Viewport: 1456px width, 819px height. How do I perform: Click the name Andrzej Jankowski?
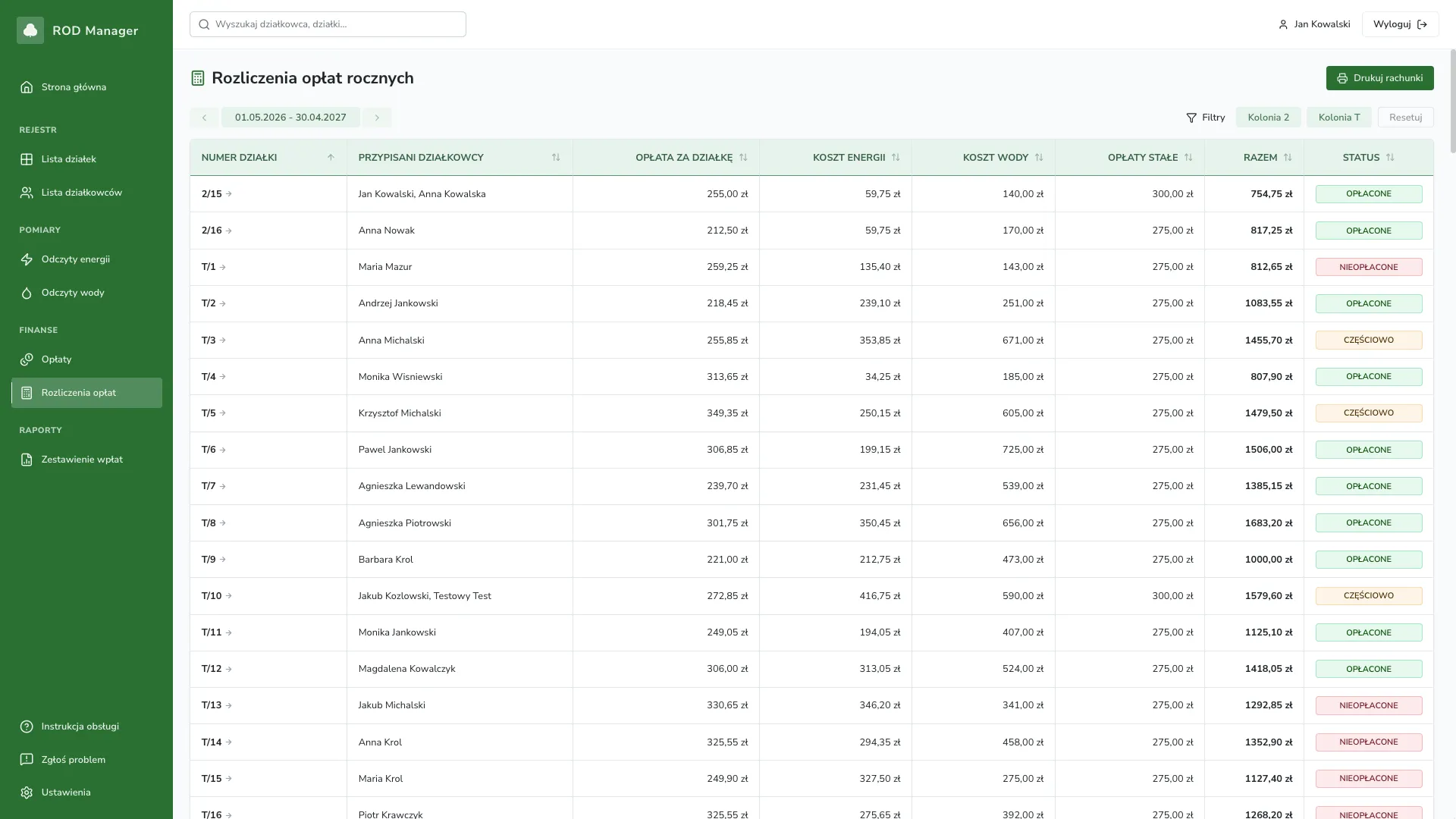pyautogui.click(x=398, y=303)
